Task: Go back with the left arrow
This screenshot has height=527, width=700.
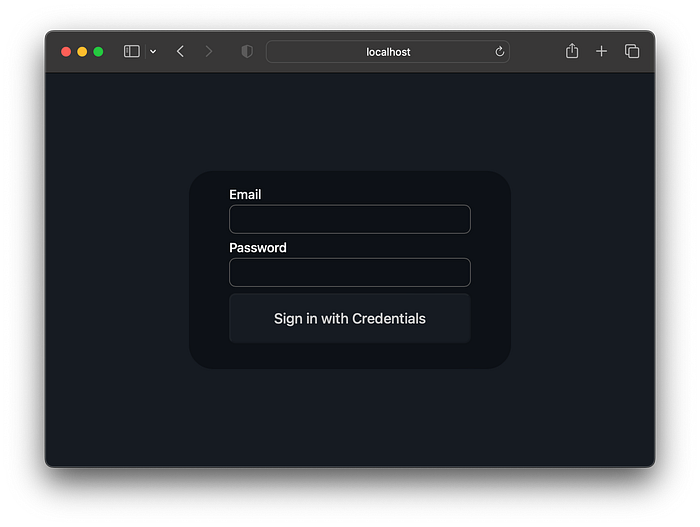Action: click(180, 51)
